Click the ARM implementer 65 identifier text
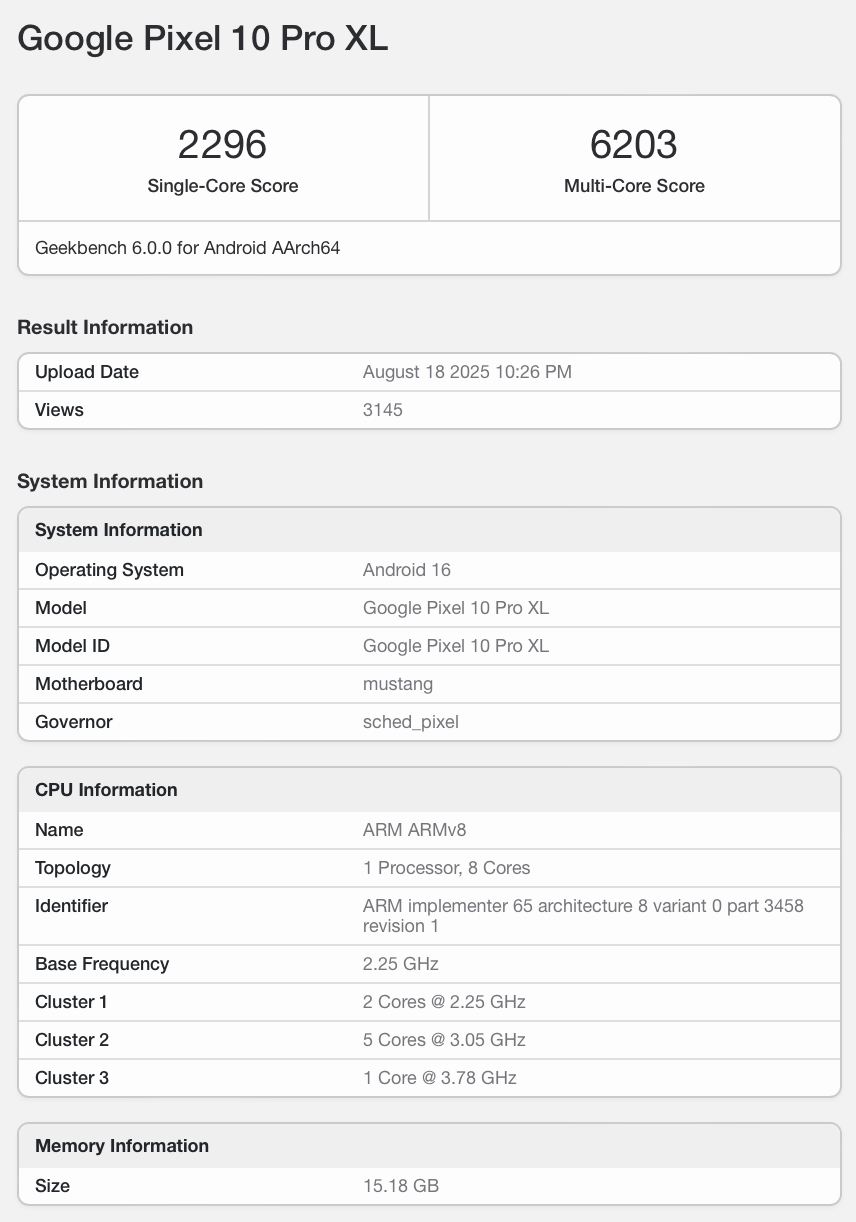This screenshot has height=1222, width=856. pyautogui.click(x=584, y=916)
